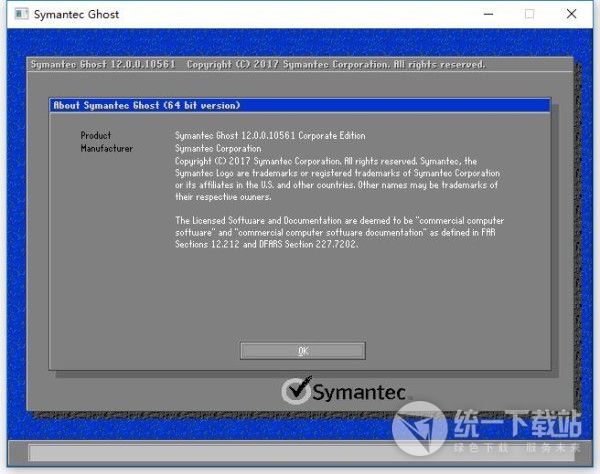Screen dimensions: 600x474
Task: Click the 'Manufacturer' label
Action: coord(107,148)
